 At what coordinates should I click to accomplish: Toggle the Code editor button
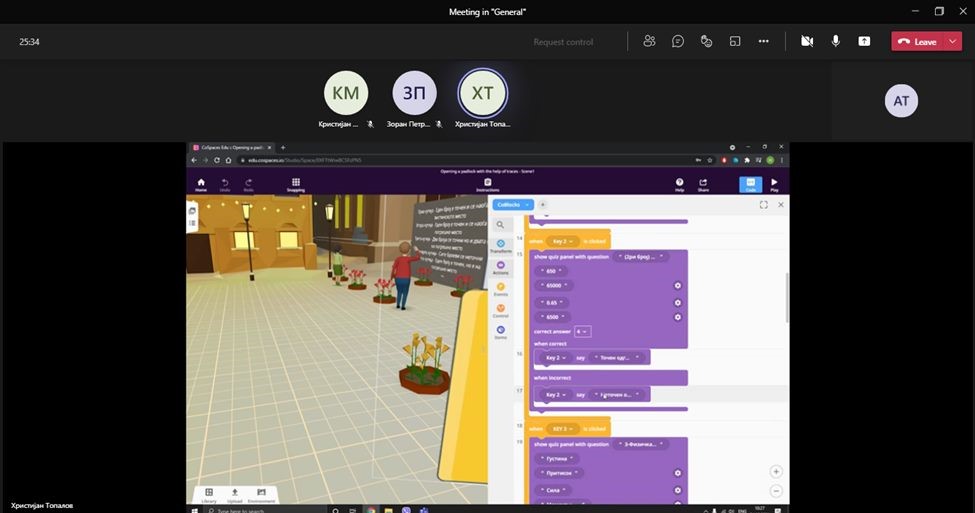click(751, 185)
